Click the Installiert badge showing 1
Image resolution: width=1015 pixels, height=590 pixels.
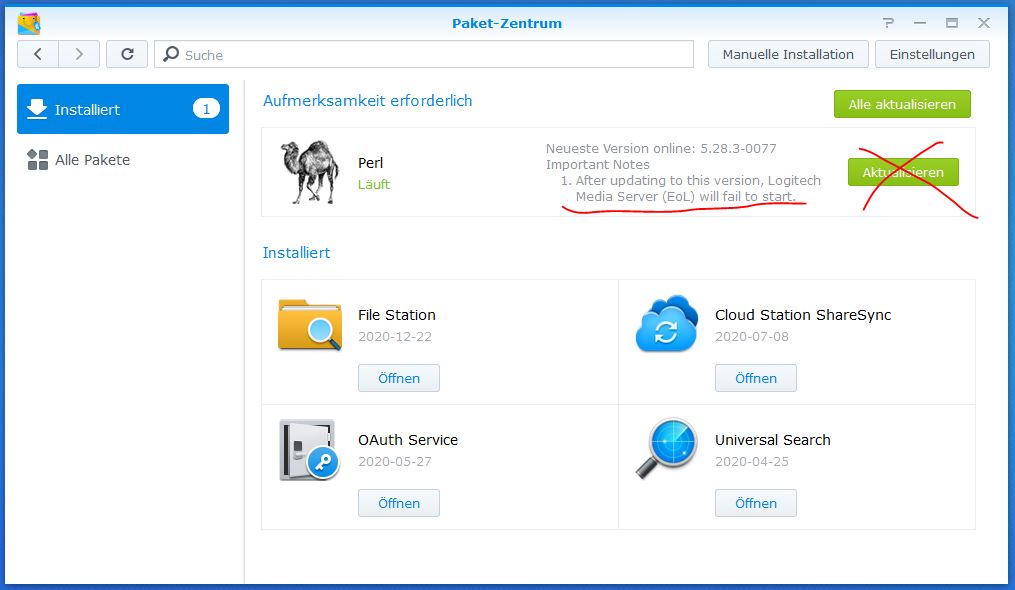point(206,109)
